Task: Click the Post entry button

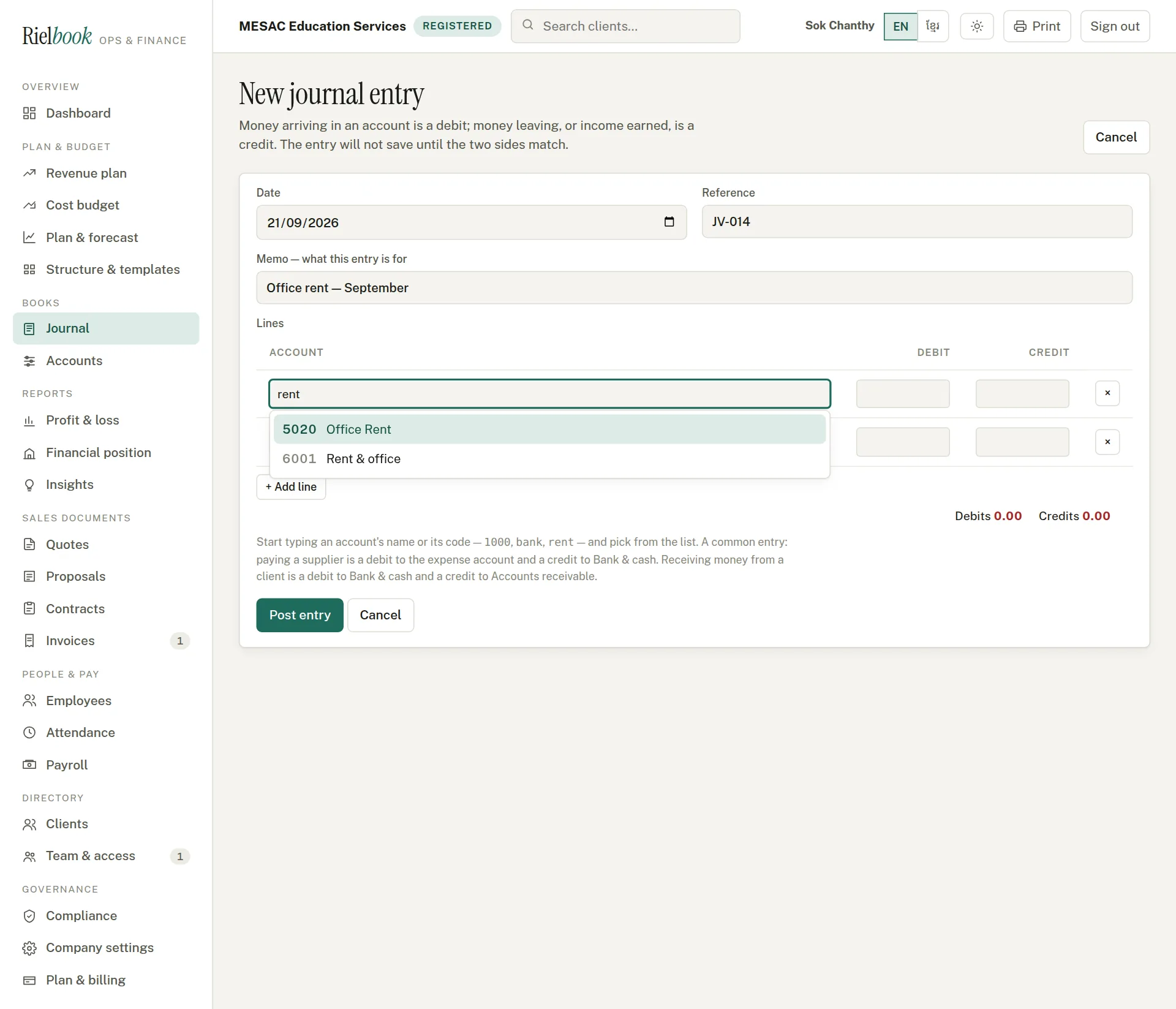Action: 300,615
